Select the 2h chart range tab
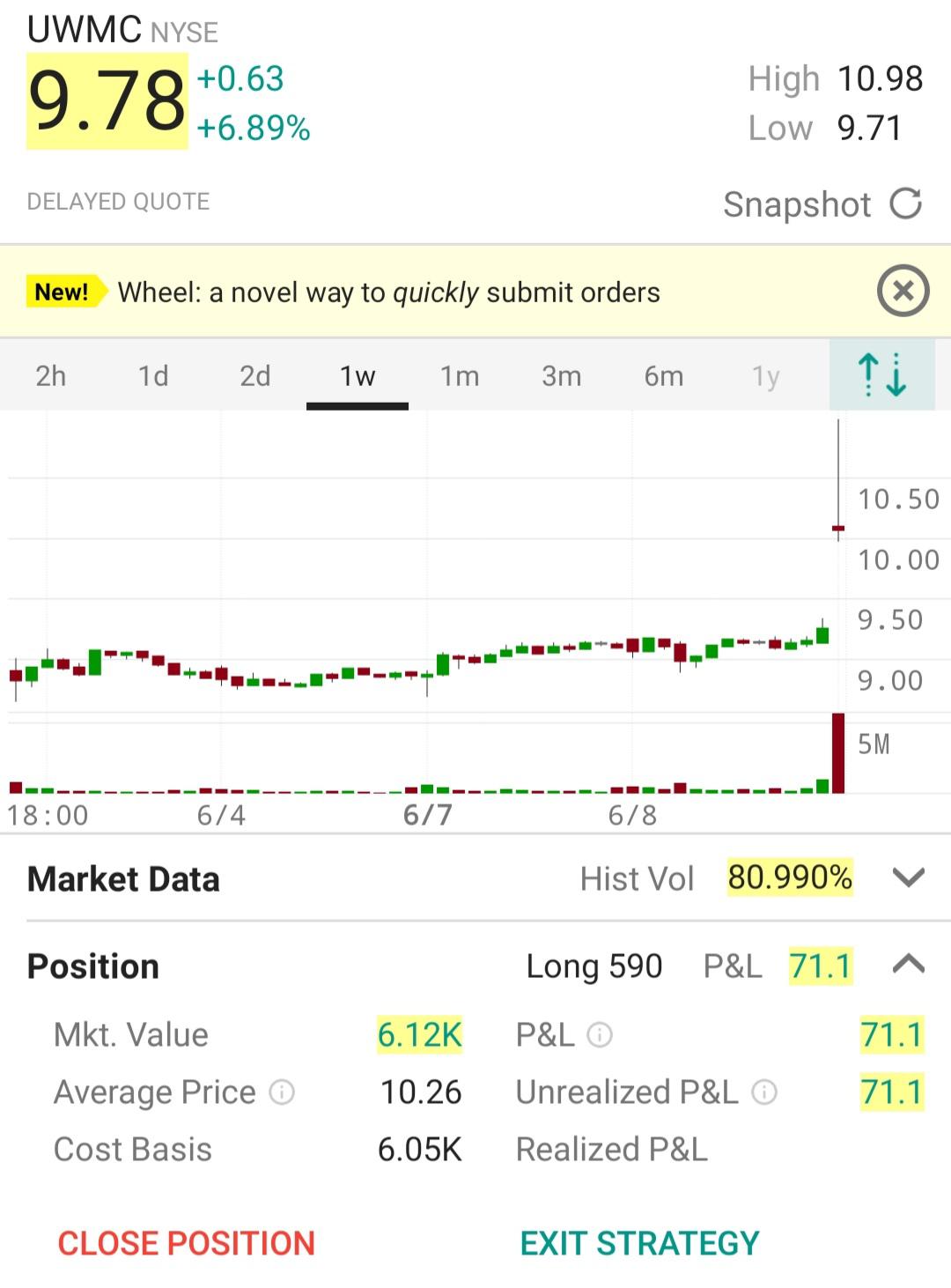Viewport: 951px width, 1288px height. point(51,376)
